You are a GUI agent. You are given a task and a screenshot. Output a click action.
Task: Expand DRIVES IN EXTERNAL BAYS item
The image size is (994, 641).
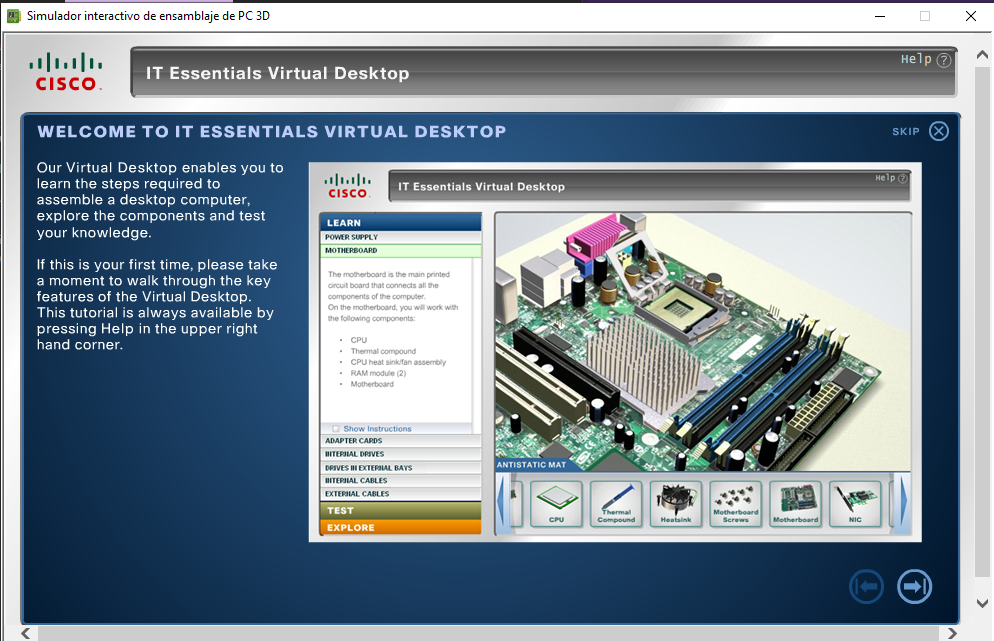[x=401, y=468]
